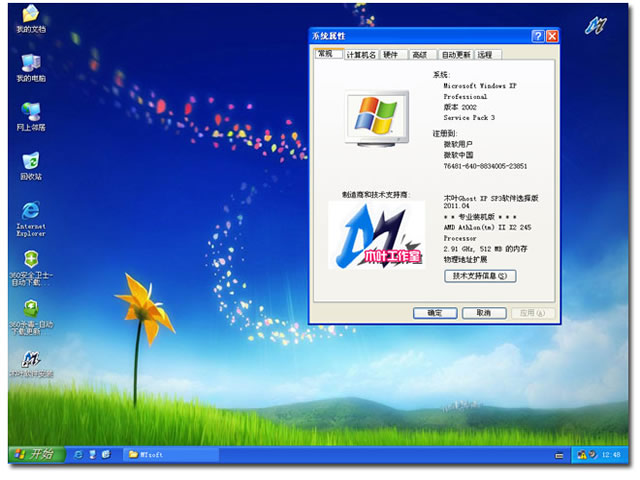The height and width of the screenshot is (480, 640).
Task: Click the tray icon left of the clock
Action: (593, 455)
